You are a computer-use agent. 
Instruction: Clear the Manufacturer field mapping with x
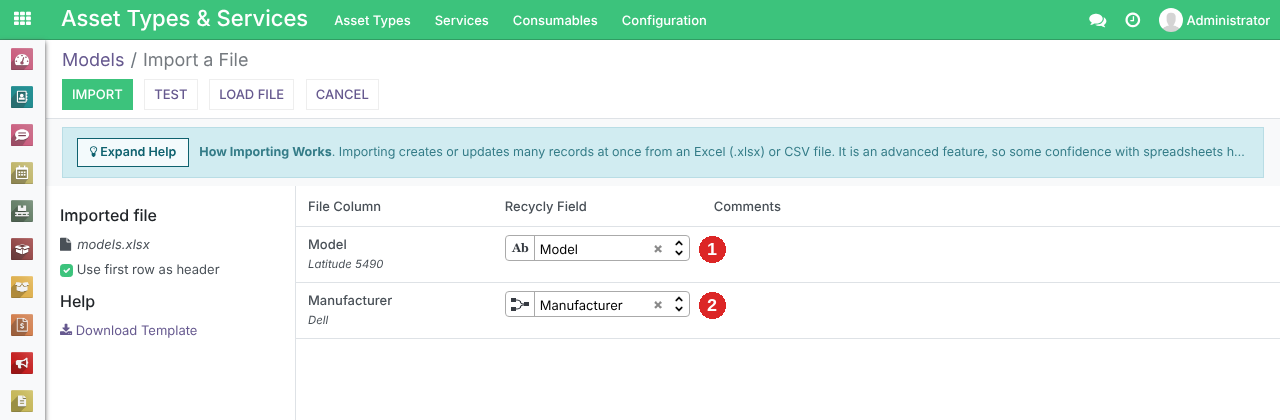(658, 305)
